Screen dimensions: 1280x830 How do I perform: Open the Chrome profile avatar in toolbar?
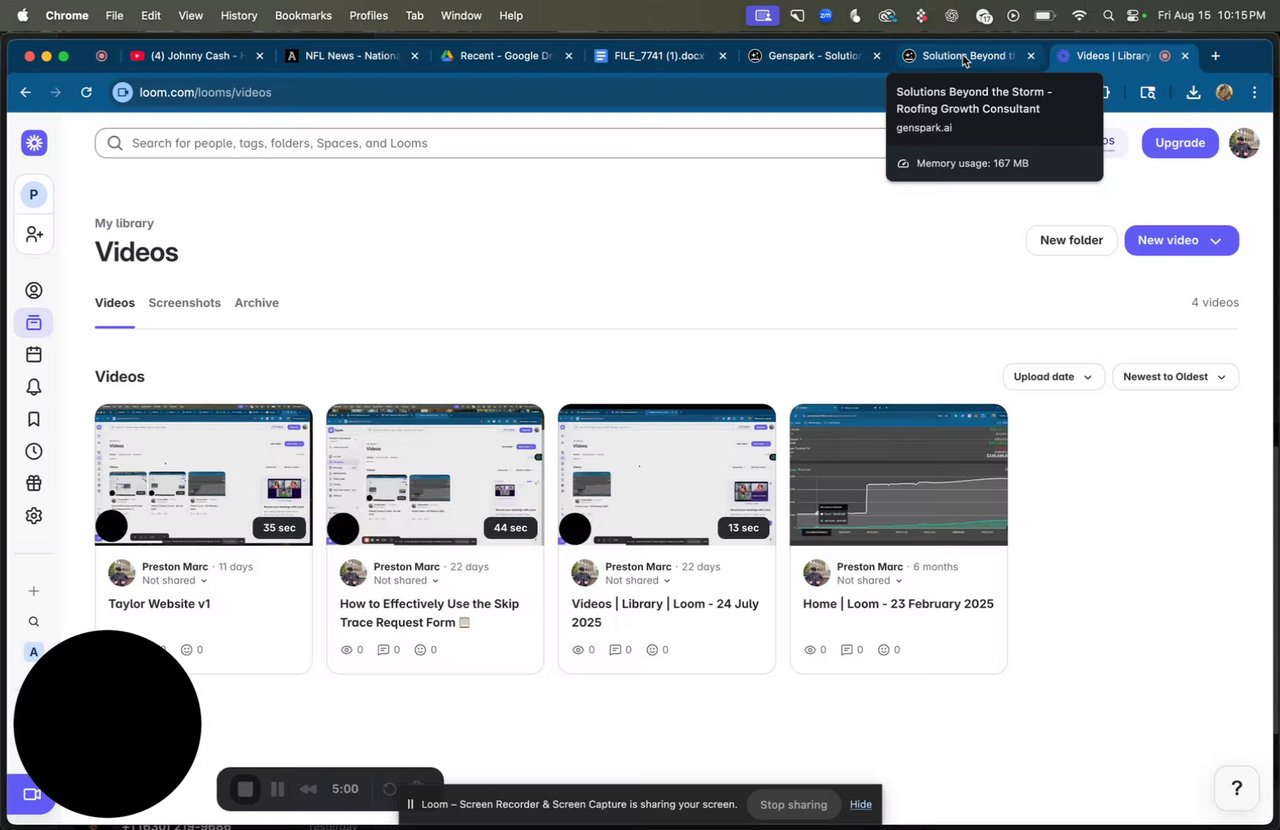pos(1224,92)
